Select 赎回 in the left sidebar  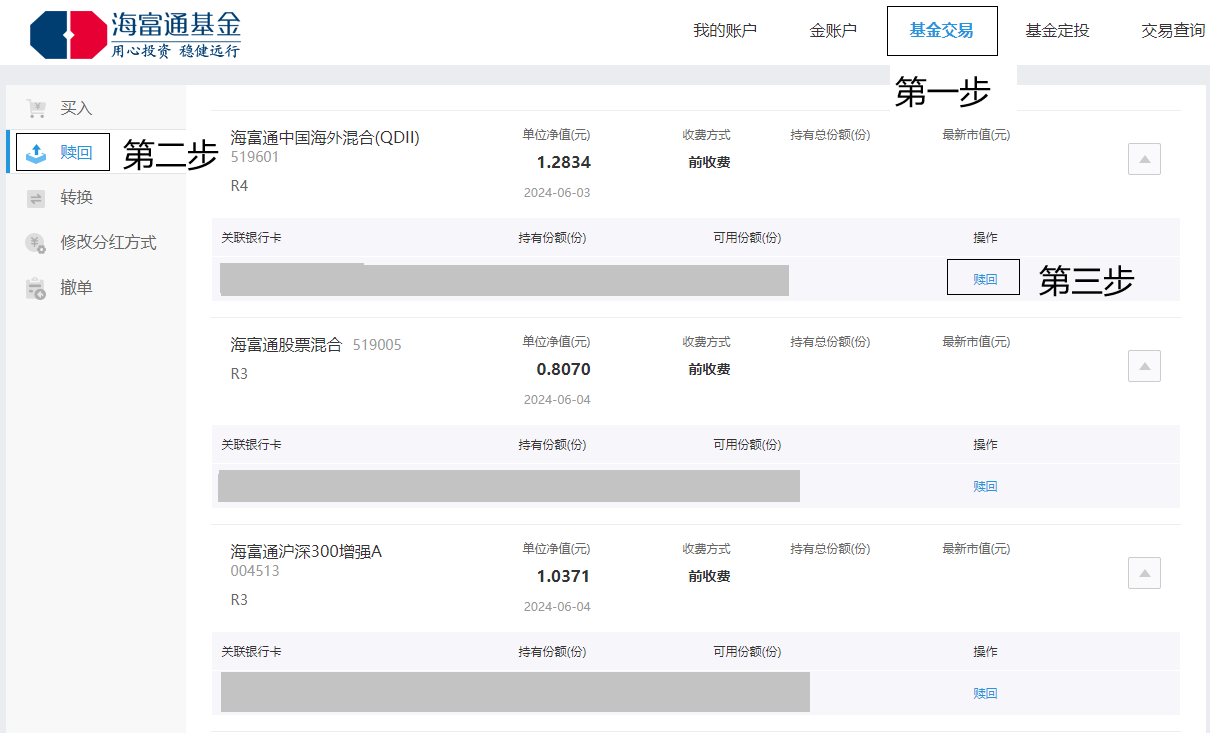click(x=76, y=153)
